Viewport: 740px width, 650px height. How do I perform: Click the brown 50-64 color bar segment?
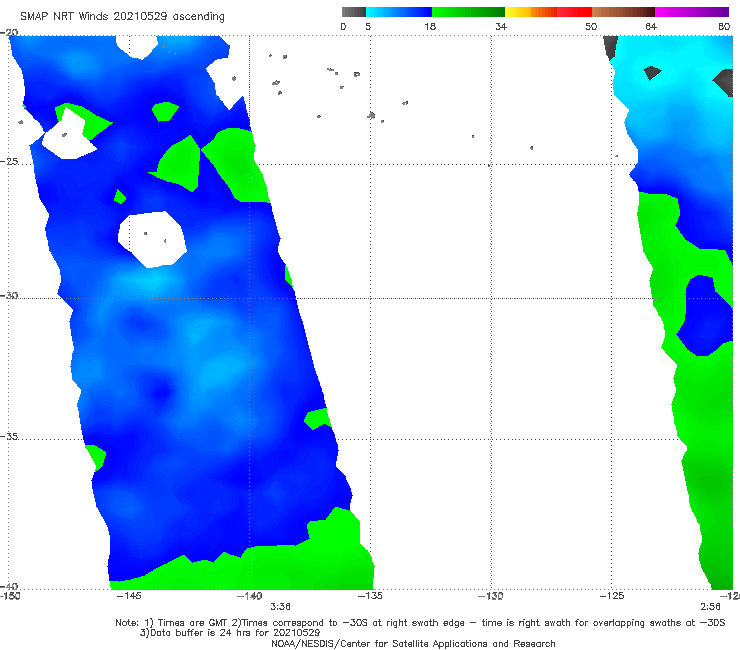point(623,12)
